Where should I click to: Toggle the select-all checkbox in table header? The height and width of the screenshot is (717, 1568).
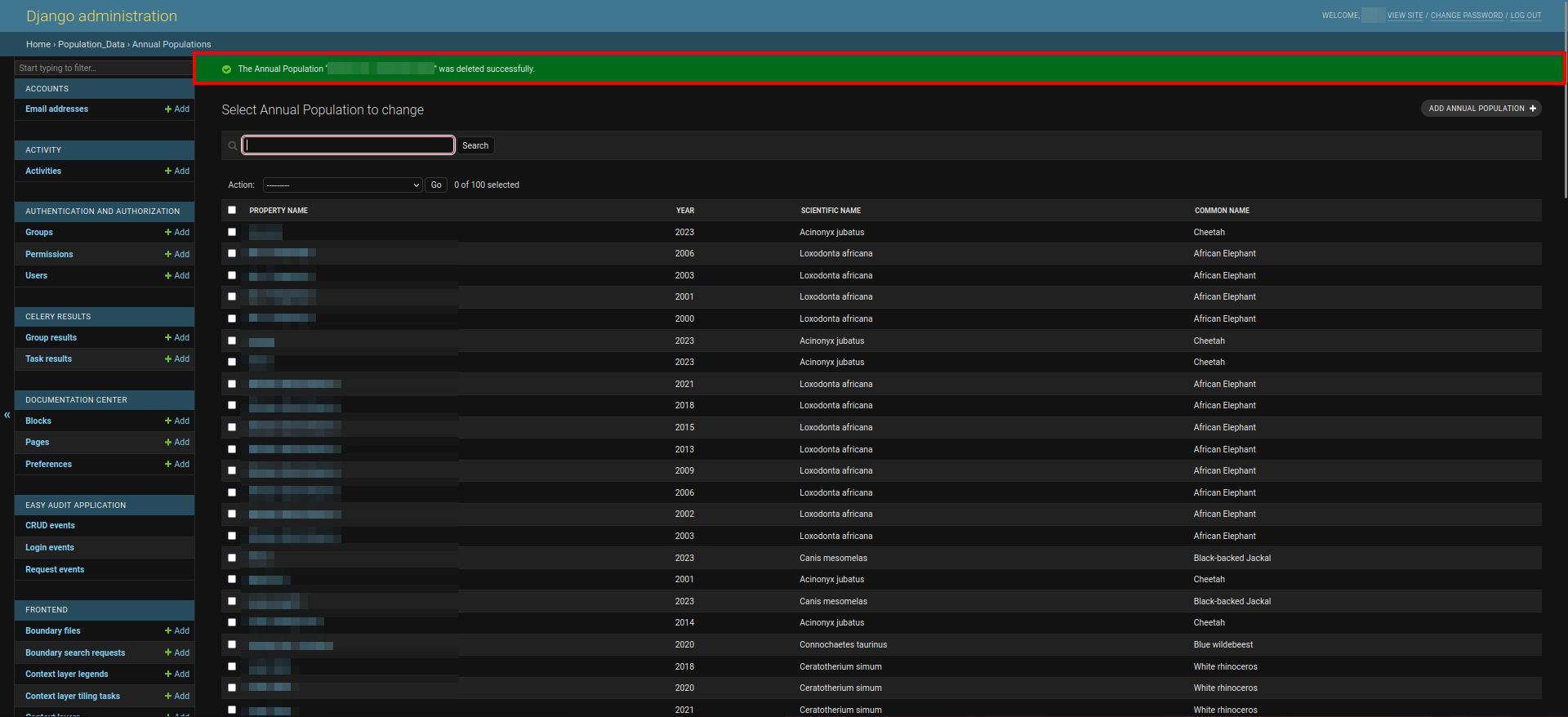pyautogui.click(x=232, y=211)
